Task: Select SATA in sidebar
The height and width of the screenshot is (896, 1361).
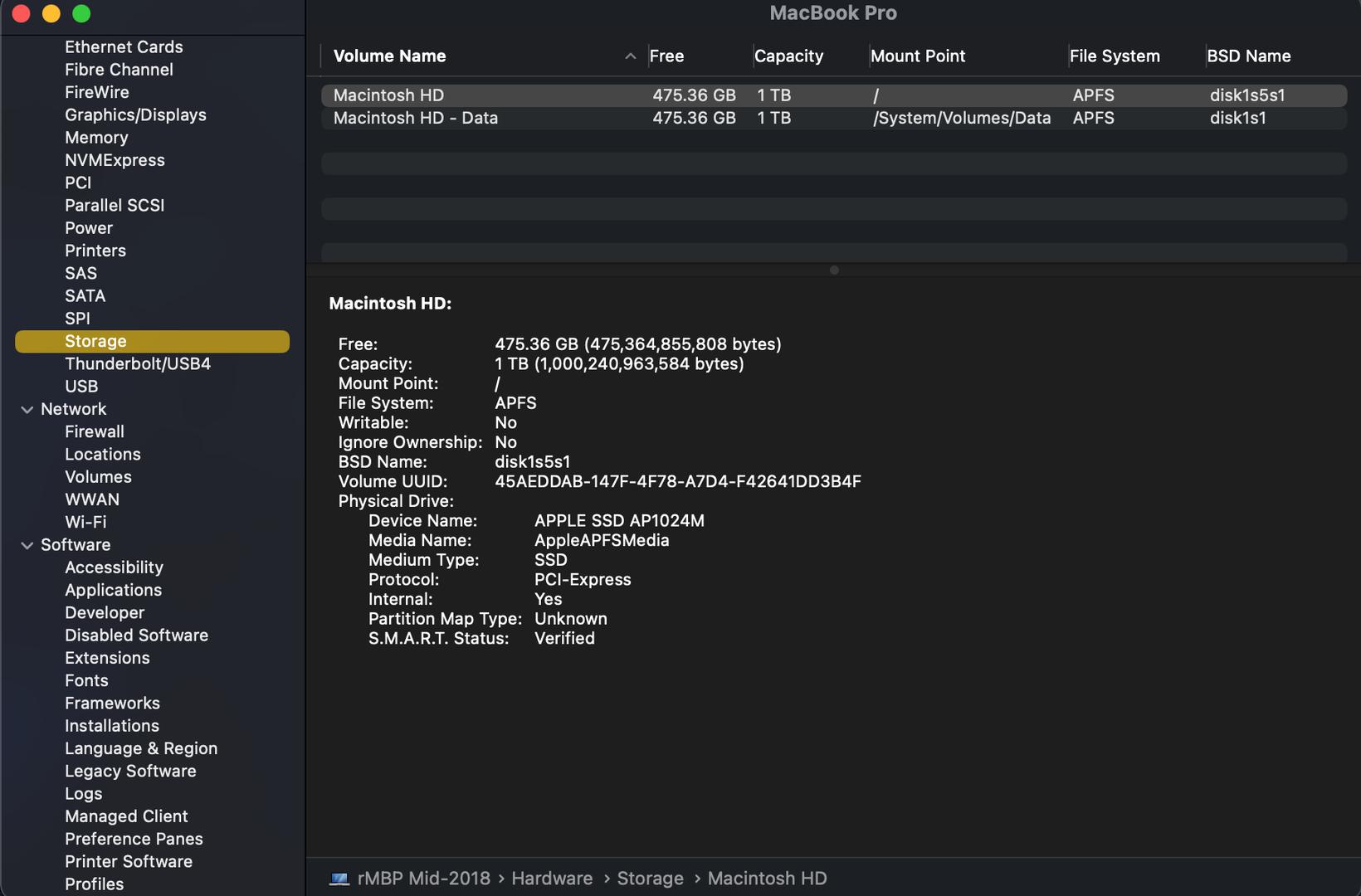Action: point(85,295)
